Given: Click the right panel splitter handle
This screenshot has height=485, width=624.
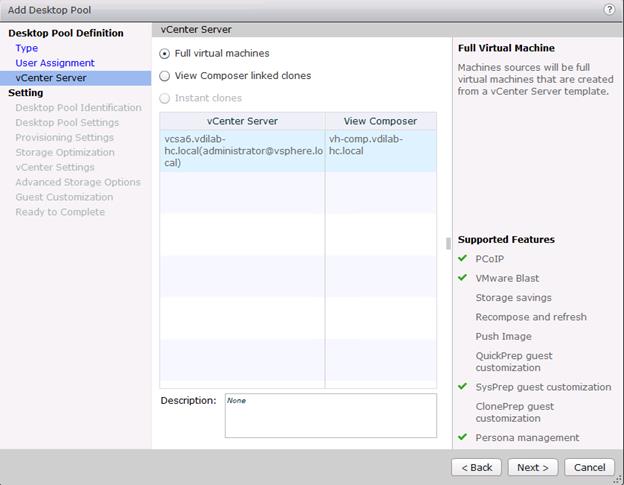Looking at the screenshot, I should coord(448,243).
